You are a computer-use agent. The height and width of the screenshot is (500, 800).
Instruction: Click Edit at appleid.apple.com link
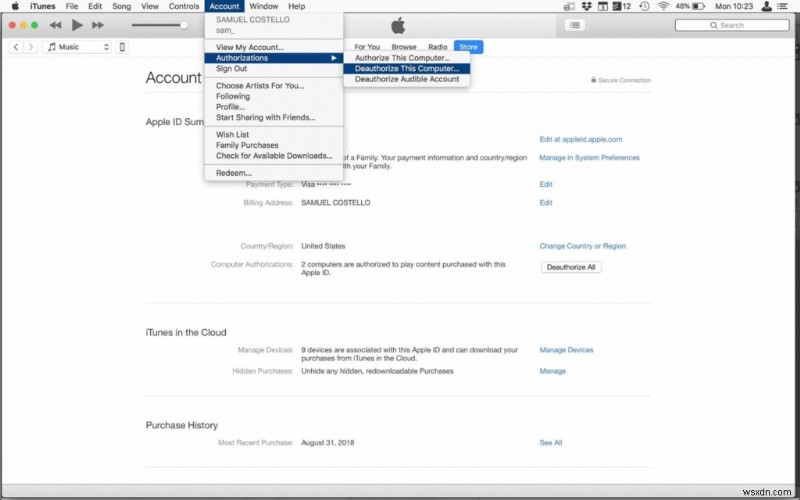click(x=581, y=139)
